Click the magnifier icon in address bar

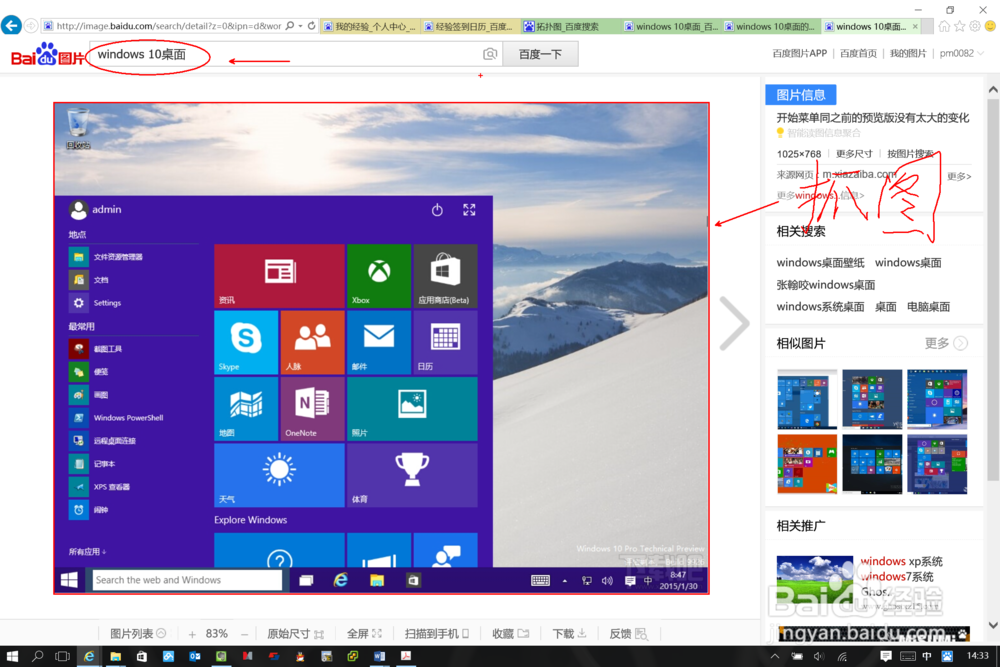pos(290,26)
